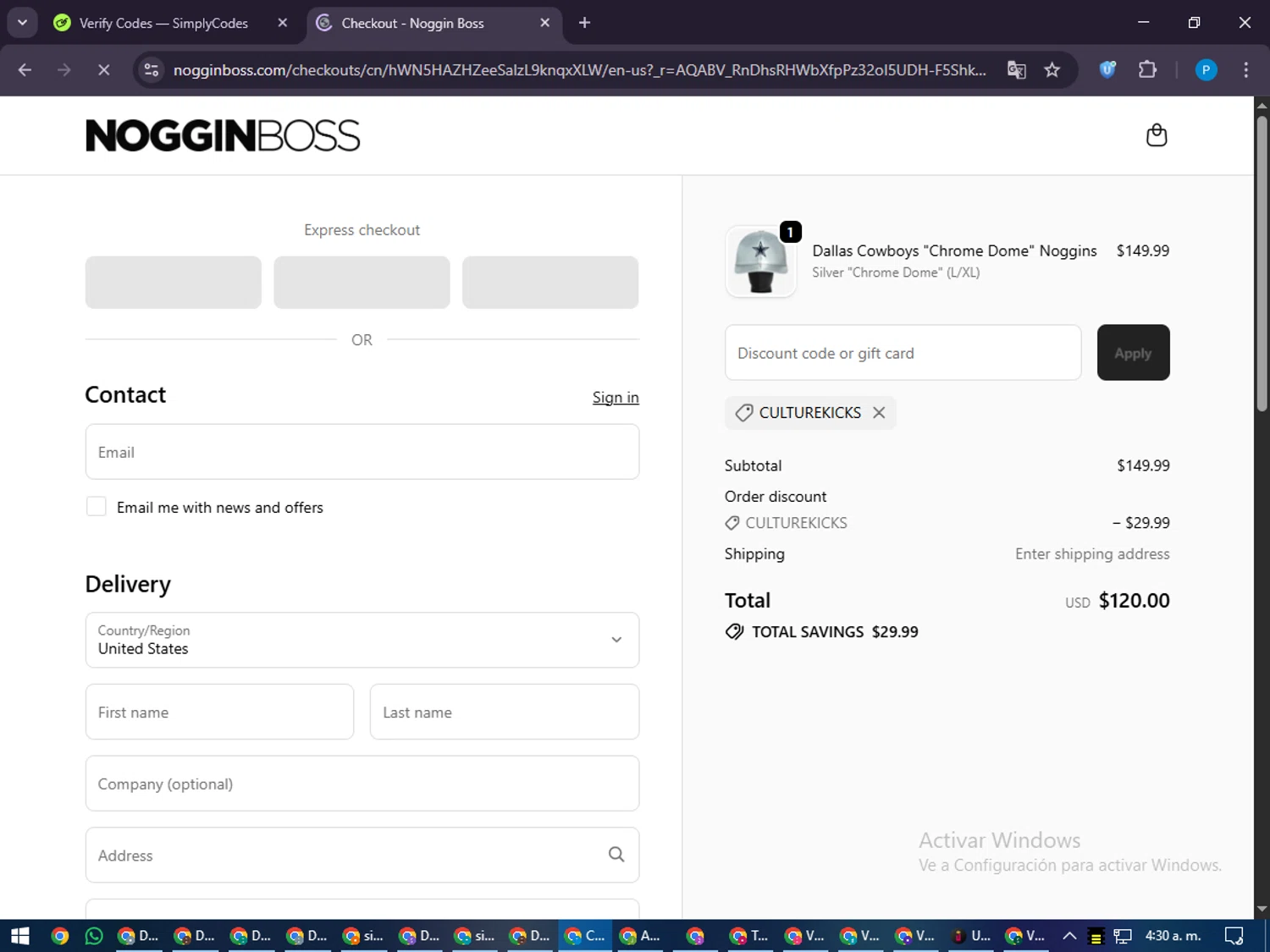Click the Address input field

(362, 855)
